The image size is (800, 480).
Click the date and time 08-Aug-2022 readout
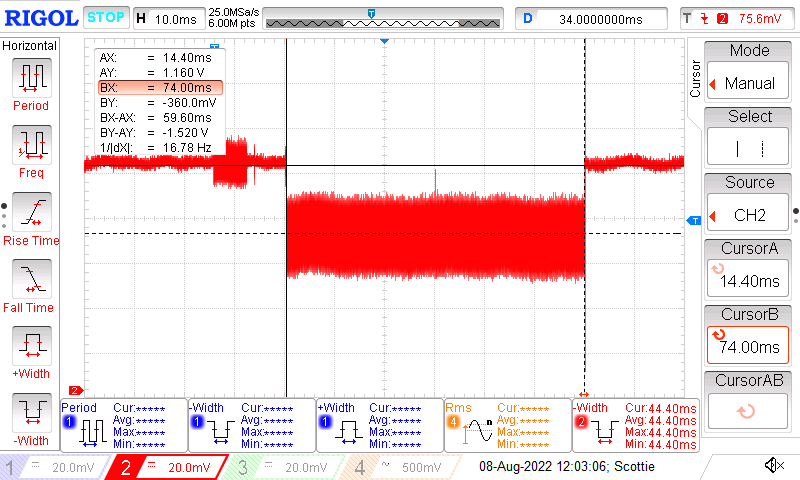coord(566,466)
